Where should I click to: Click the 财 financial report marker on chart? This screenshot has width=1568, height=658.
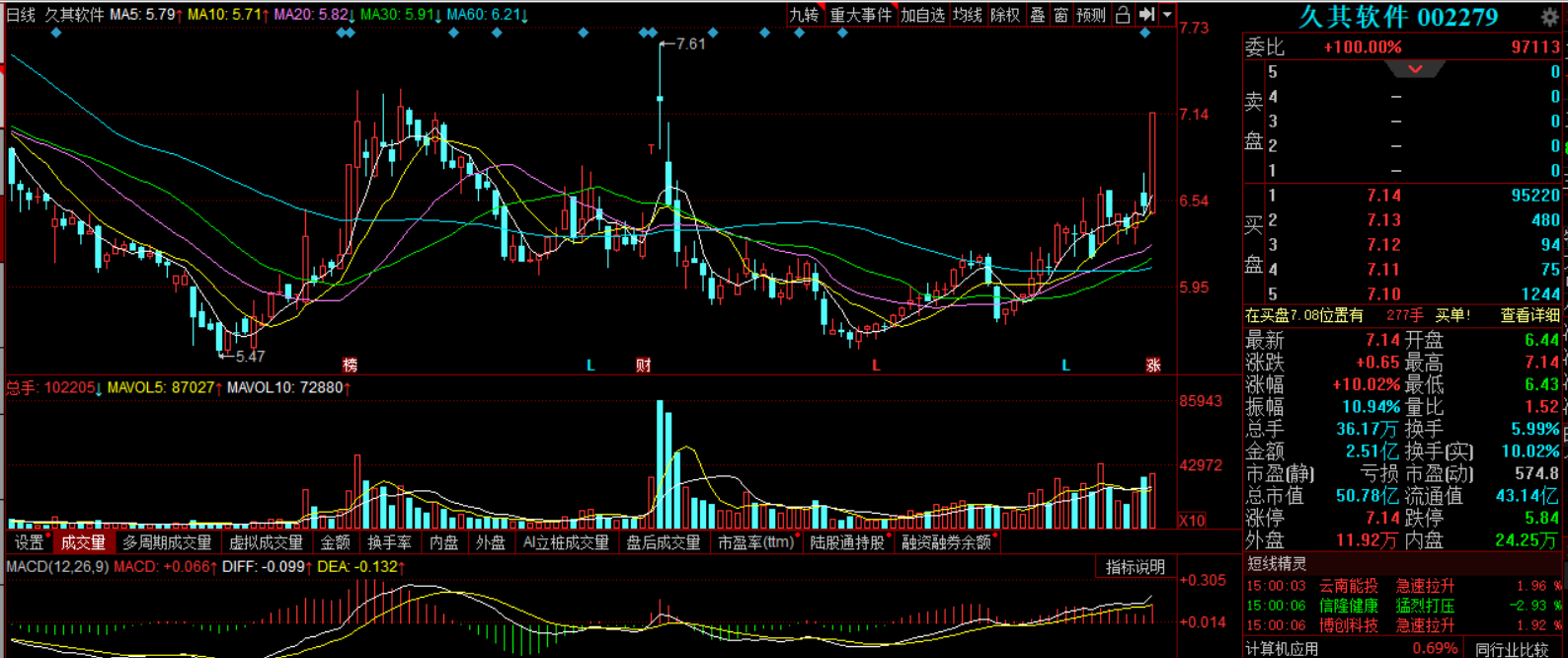[x=644, y=366]
